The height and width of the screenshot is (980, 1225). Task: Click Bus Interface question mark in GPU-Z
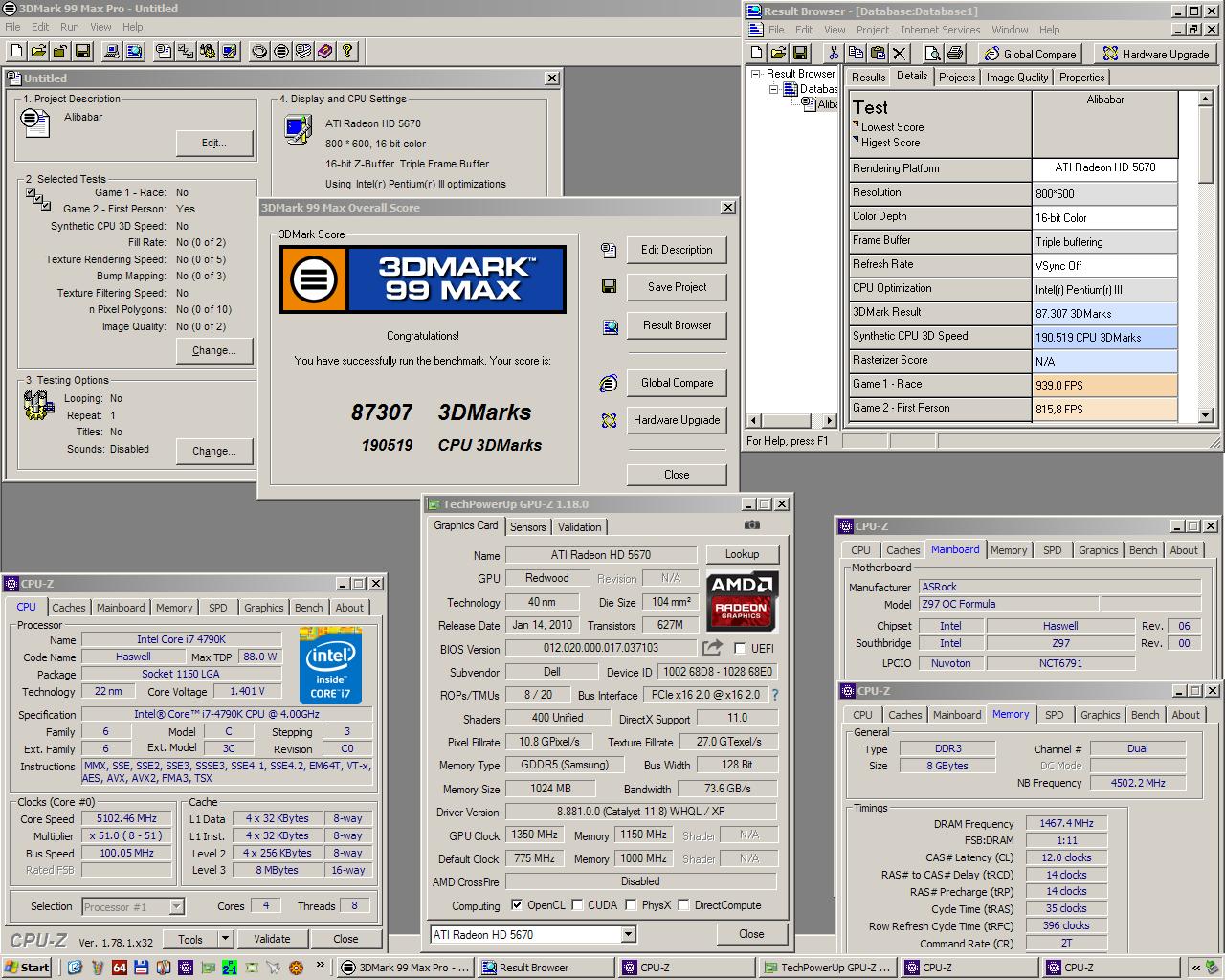pos(775,695)
